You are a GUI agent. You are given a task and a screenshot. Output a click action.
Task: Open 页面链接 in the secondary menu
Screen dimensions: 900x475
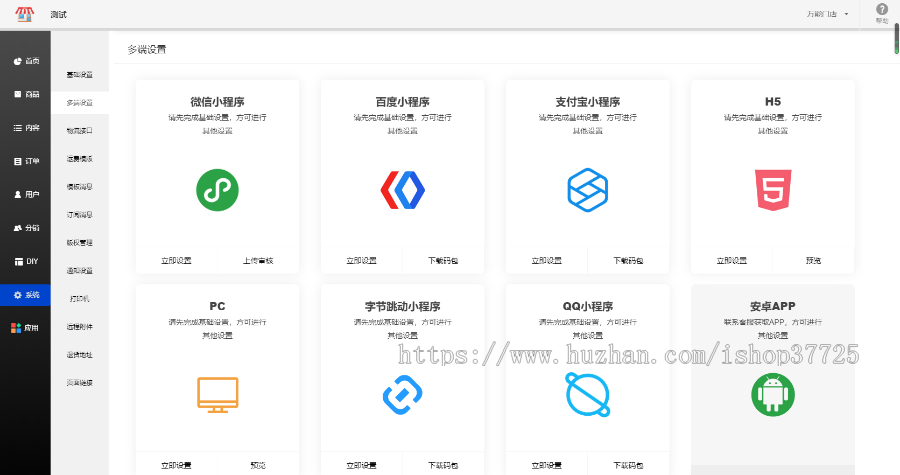pyautogui.click(x=79, y=383)
